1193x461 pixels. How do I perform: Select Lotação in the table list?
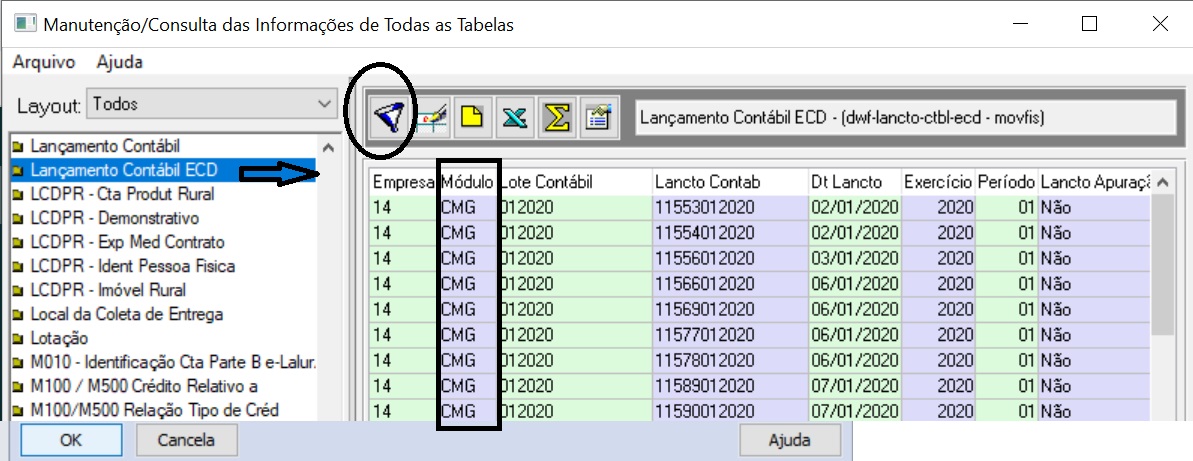[x=59, y=339]
